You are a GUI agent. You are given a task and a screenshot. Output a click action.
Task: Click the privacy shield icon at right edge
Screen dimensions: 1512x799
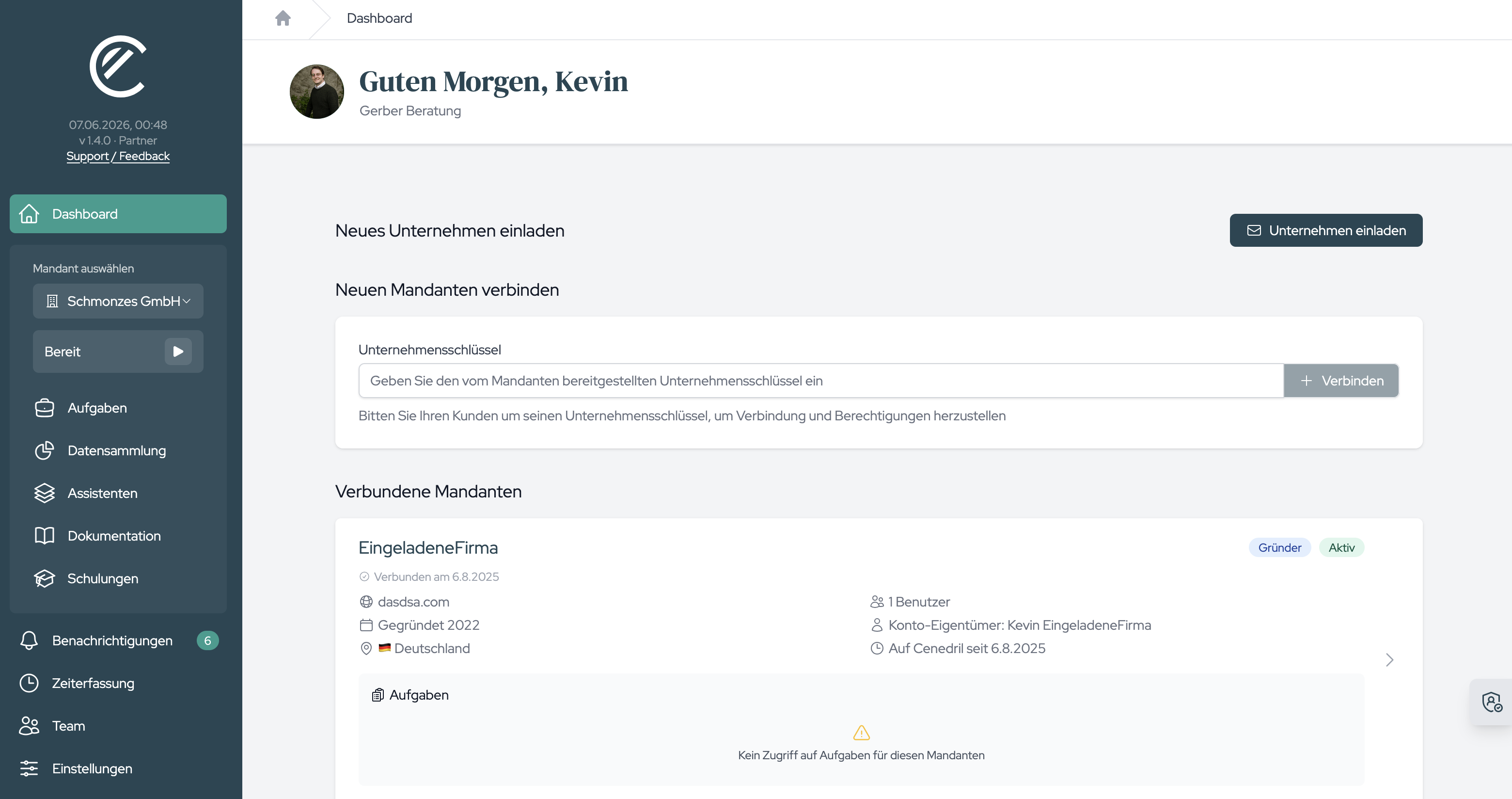point(1492,702)
